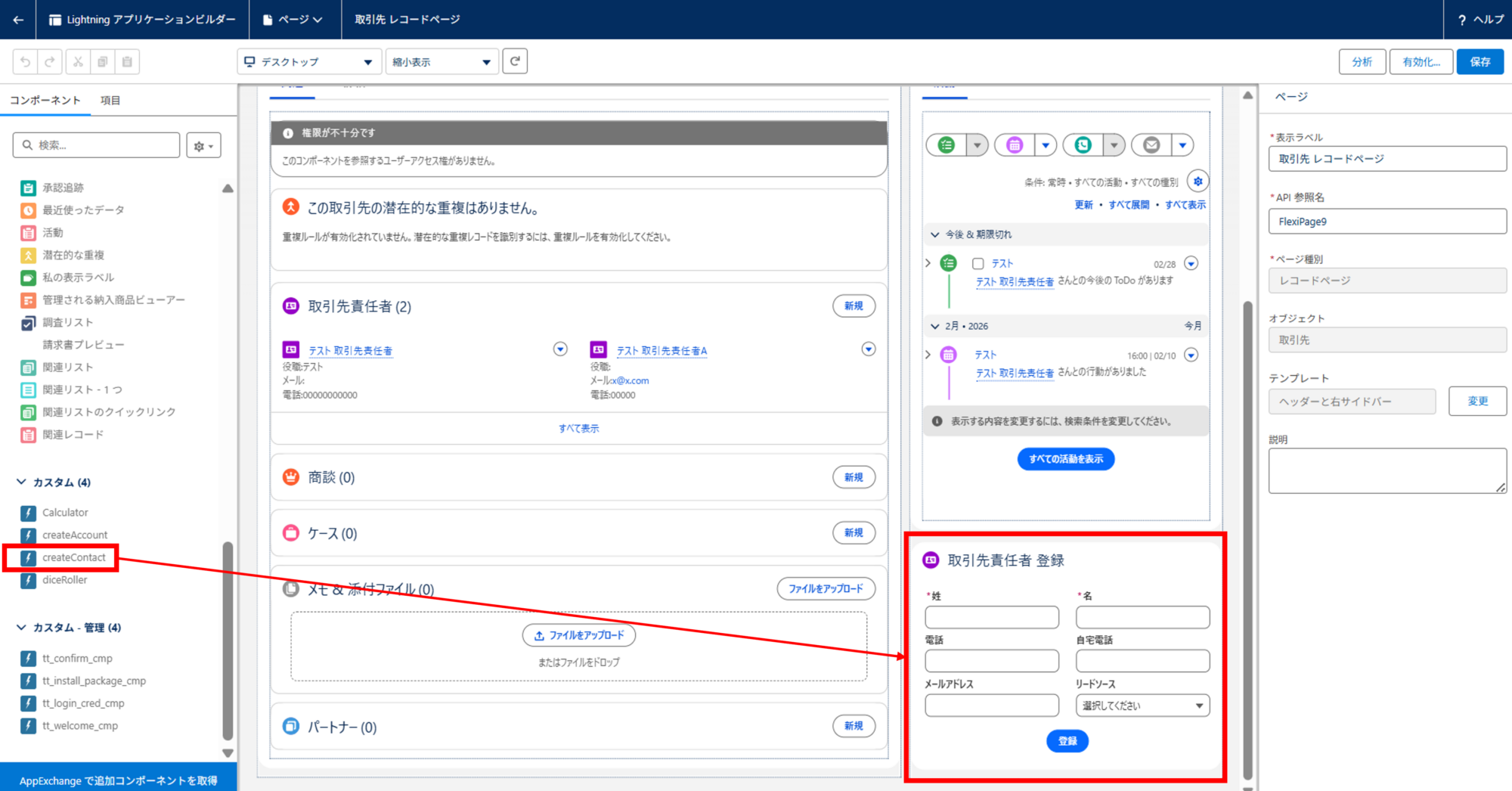
Task: Click the component 検索 field
Action: (97, 145)
